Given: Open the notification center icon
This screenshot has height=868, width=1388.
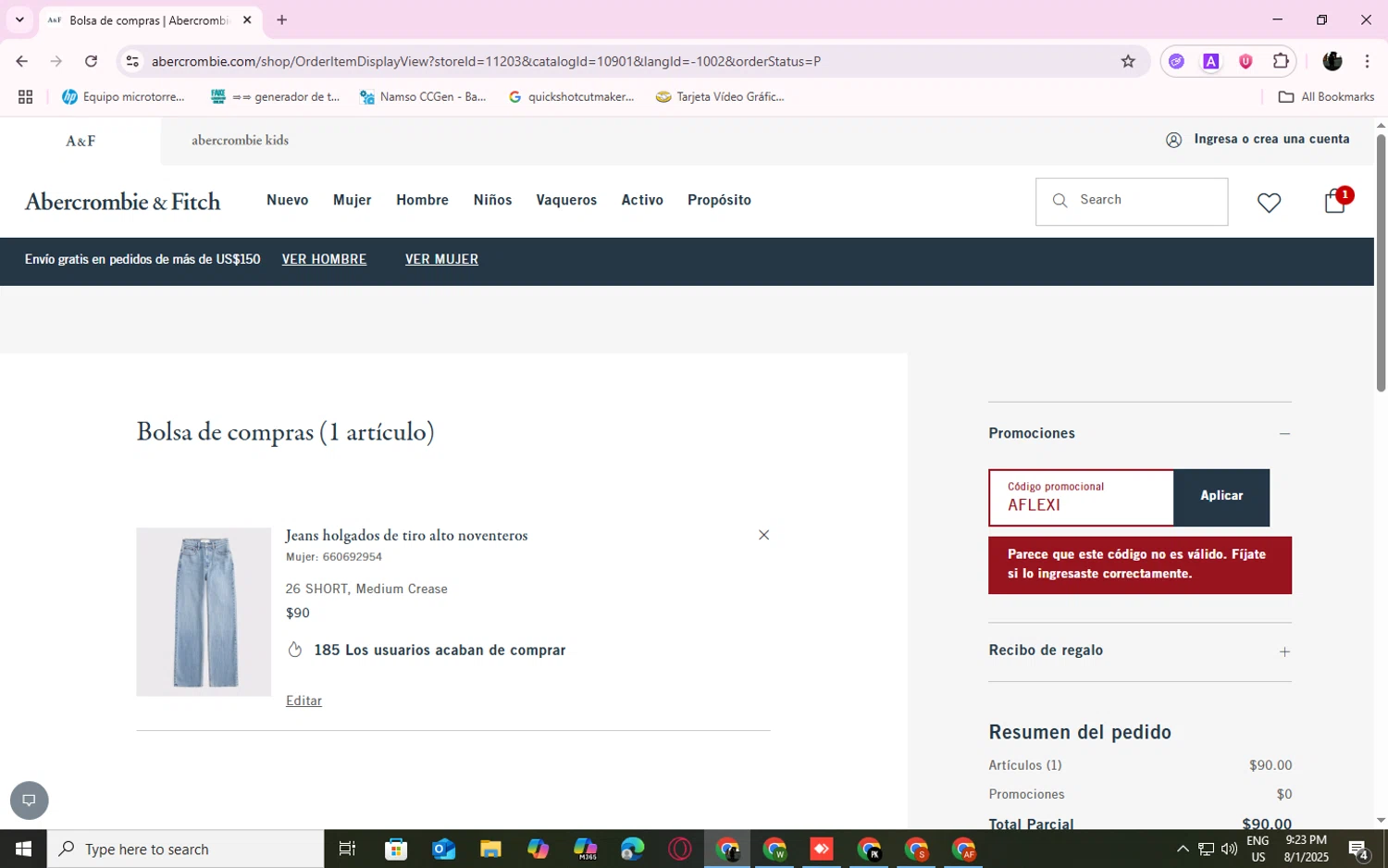Looking at the screenshot, I should pos(1358,849).
